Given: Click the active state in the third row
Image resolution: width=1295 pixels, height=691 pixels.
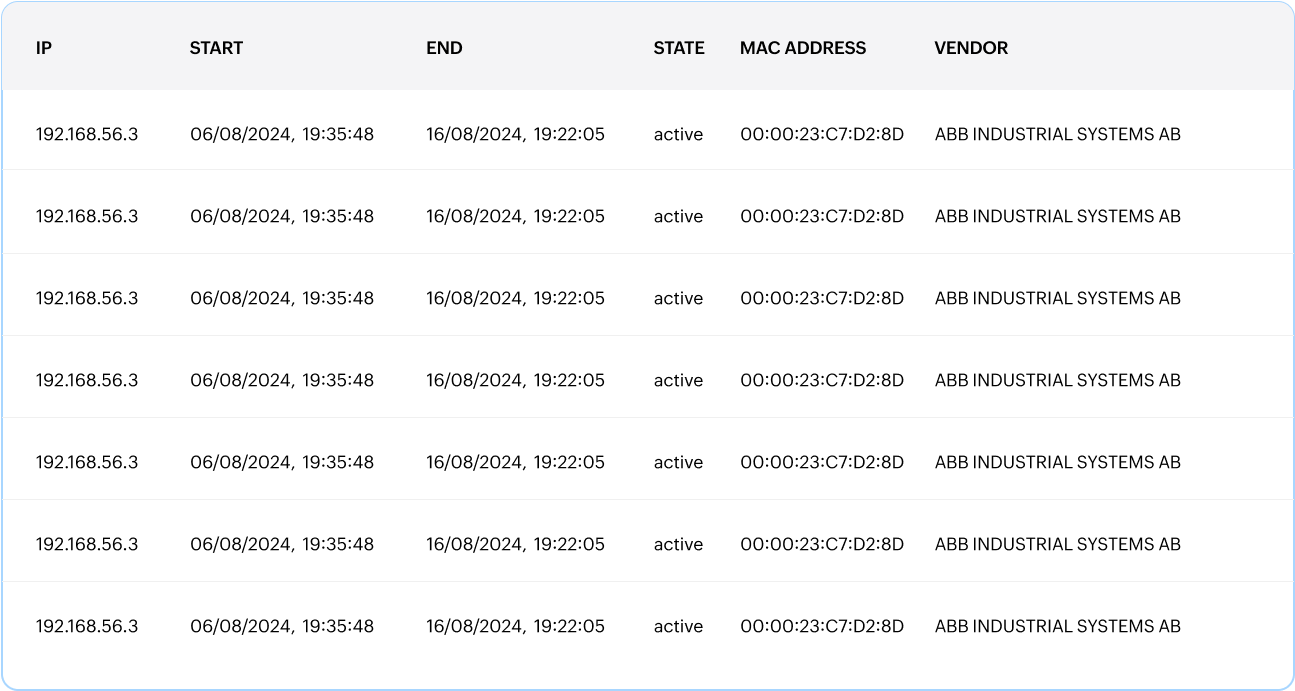Looking at the screenshot, I should 678,297.
